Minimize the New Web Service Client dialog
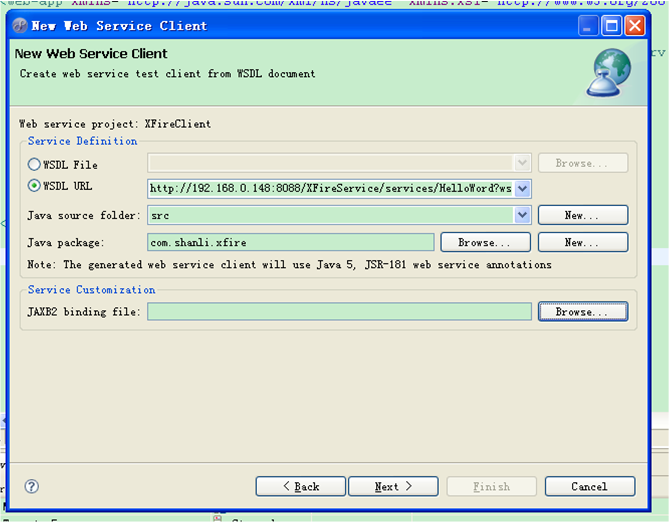This screenshot has height=522, width=669. click(588, 26)
